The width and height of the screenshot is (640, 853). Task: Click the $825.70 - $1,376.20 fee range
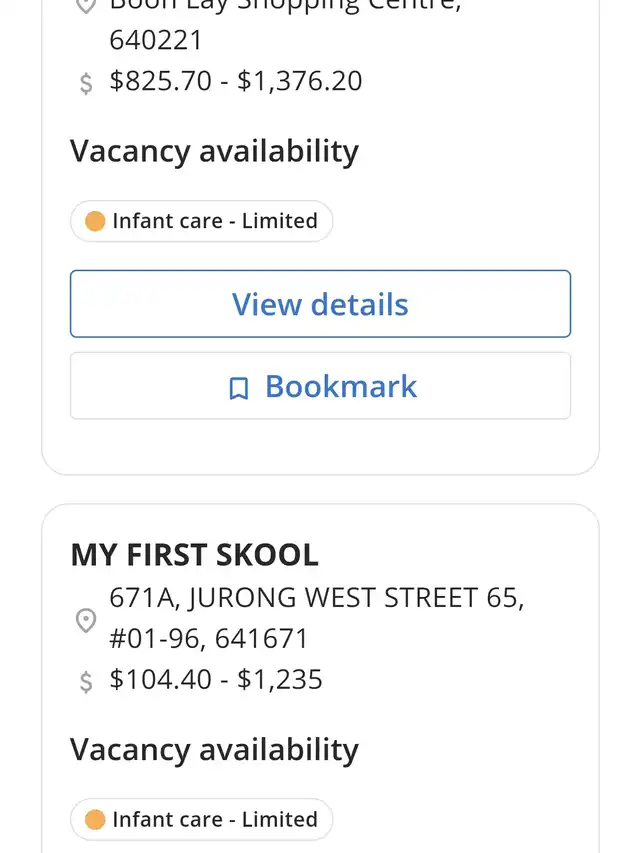235,81
